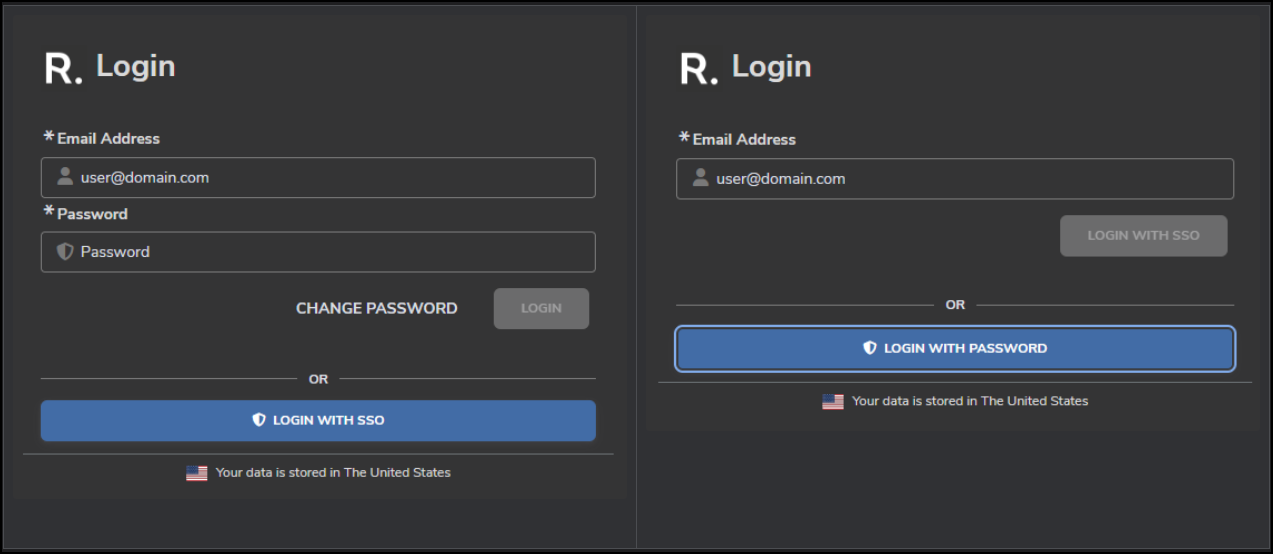Click the user icon in right email field
The image size is (1273, 554).
701,178
